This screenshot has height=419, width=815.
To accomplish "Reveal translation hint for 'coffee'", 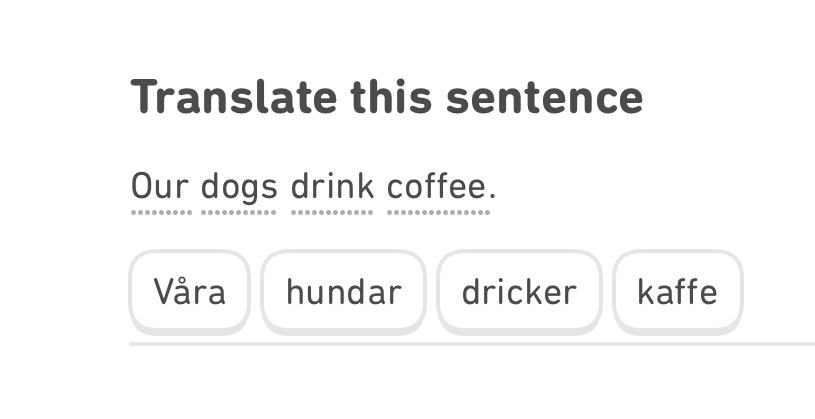I will [436, 186].
